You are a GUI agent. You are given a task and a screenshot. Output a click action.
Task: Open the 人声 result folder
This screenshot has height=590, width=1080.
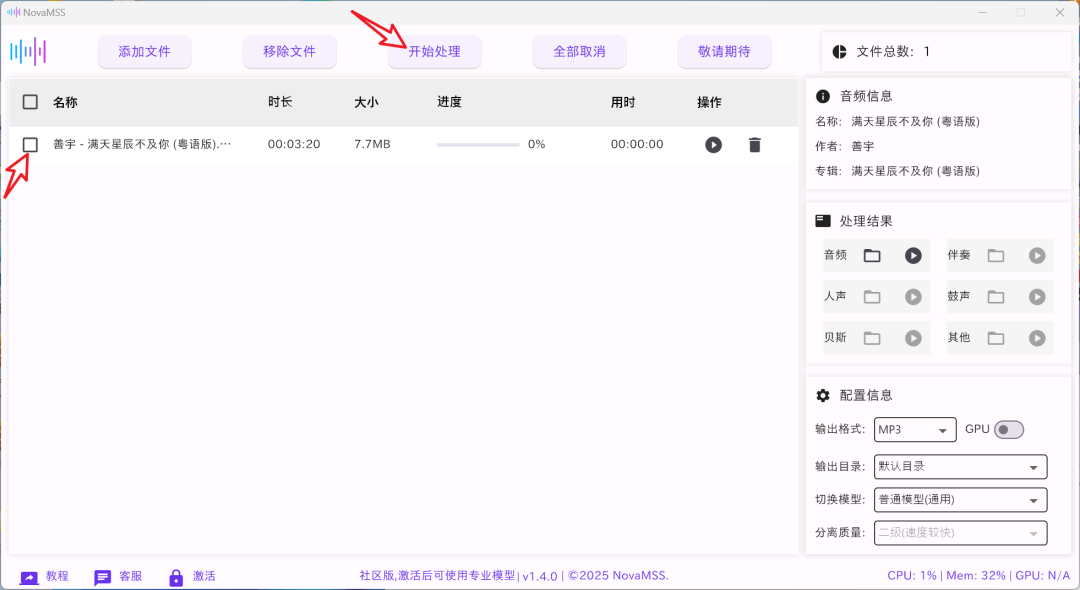[872, 297]
